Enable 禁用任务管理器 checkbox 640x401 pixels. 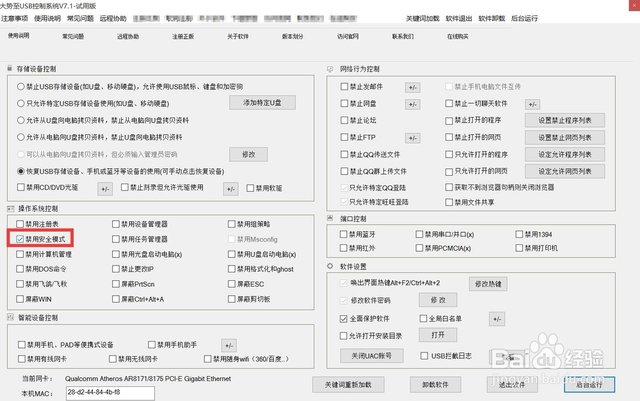tap(116, 239)
